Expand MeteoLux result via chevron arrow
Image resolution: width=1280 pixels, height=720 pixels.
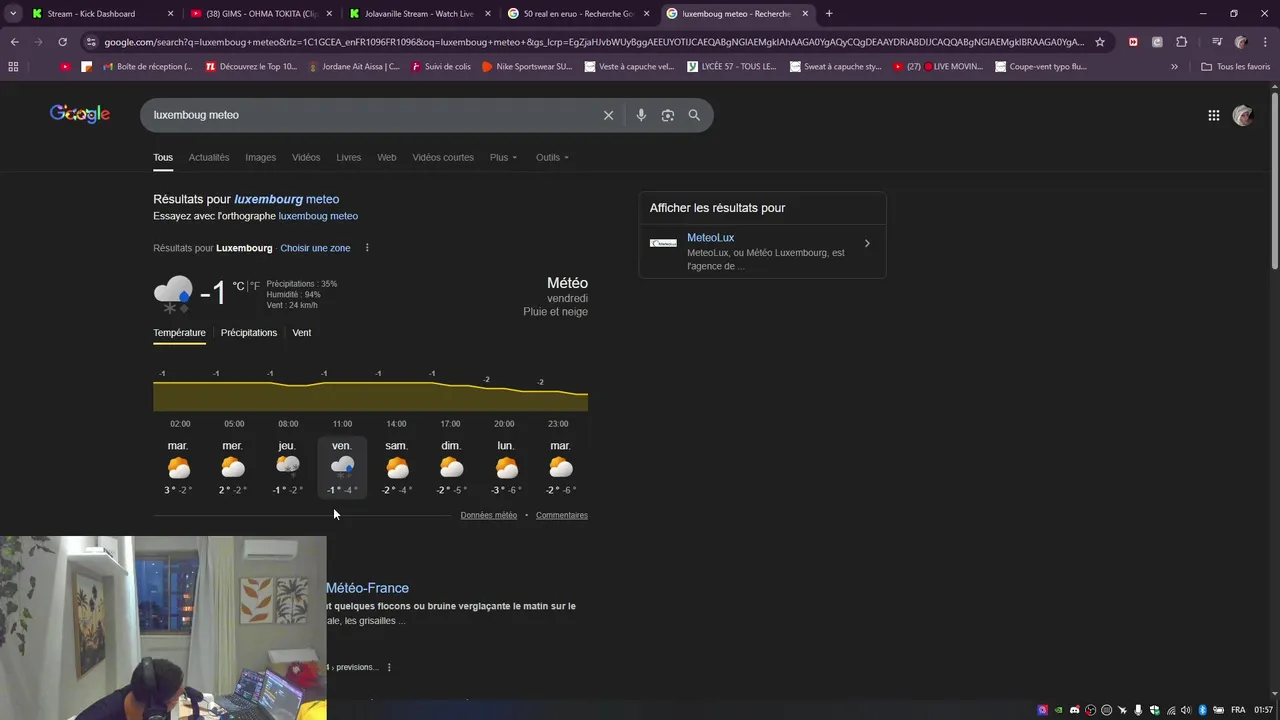(x=867, y=243)
